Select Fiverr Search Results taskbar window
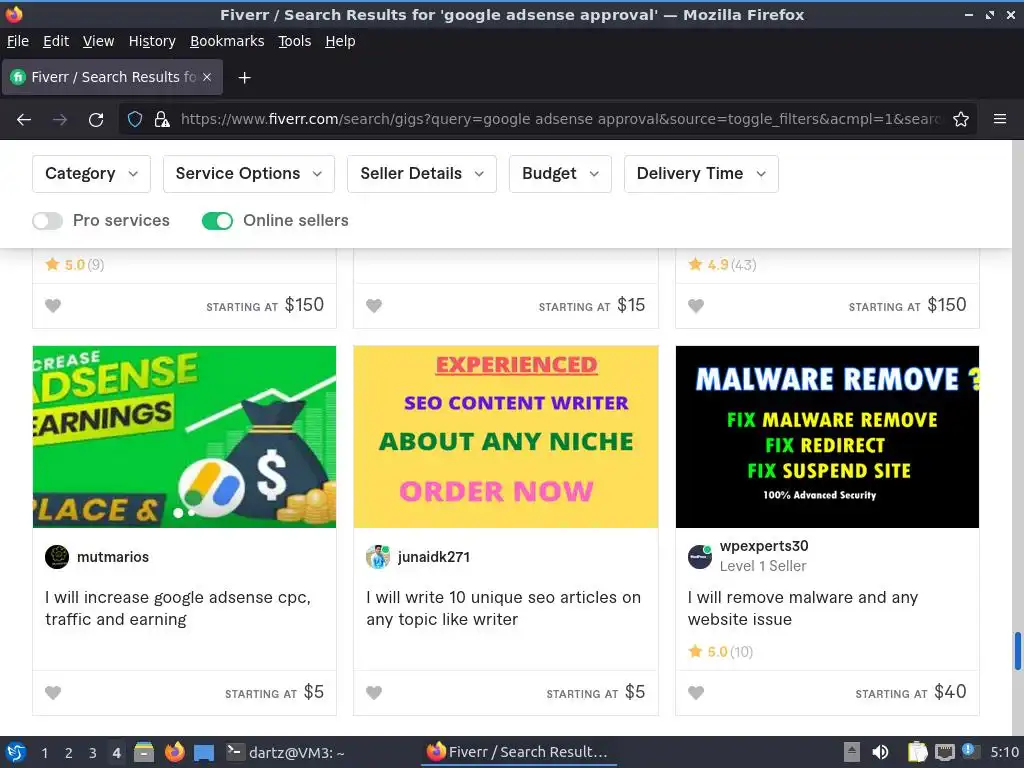The width and height of the screenshot is (1024, 768). click(518, 752)
